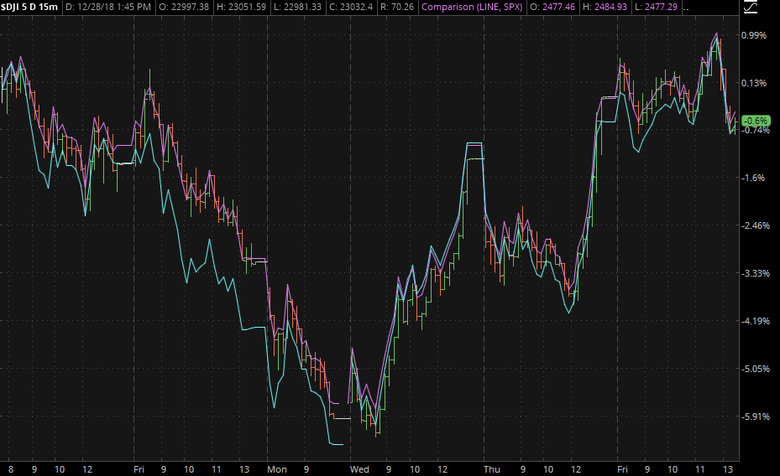Click the $DJI 5 D 15m chart title
Image resolution: width=780 pixels, height=476 pixels.
(x=29, y=7)
